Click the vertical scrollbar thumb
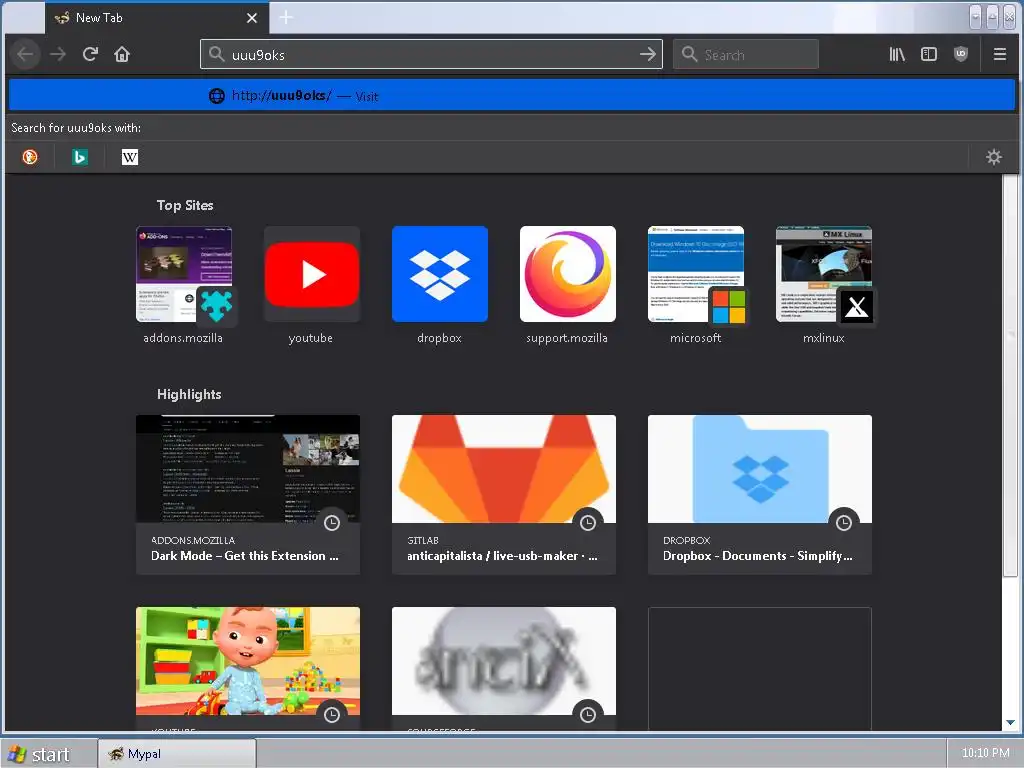1024x768 pixels. (1010, 376)
